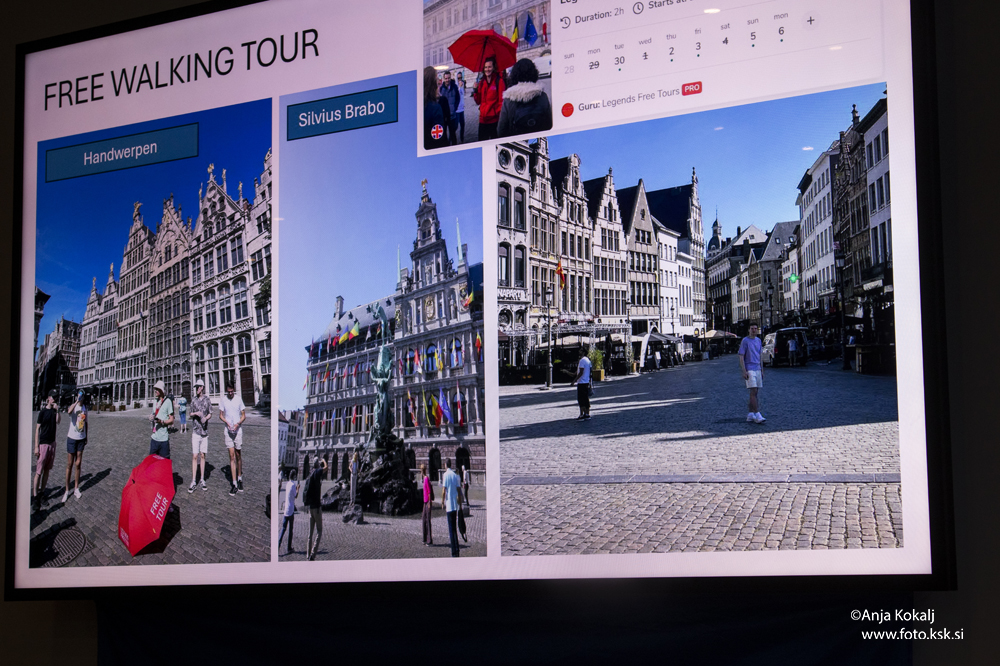This screenshot has width=1000, height=666.
Task: Click the www.foto.ksk.si watermark link
Action: point(912,634)
